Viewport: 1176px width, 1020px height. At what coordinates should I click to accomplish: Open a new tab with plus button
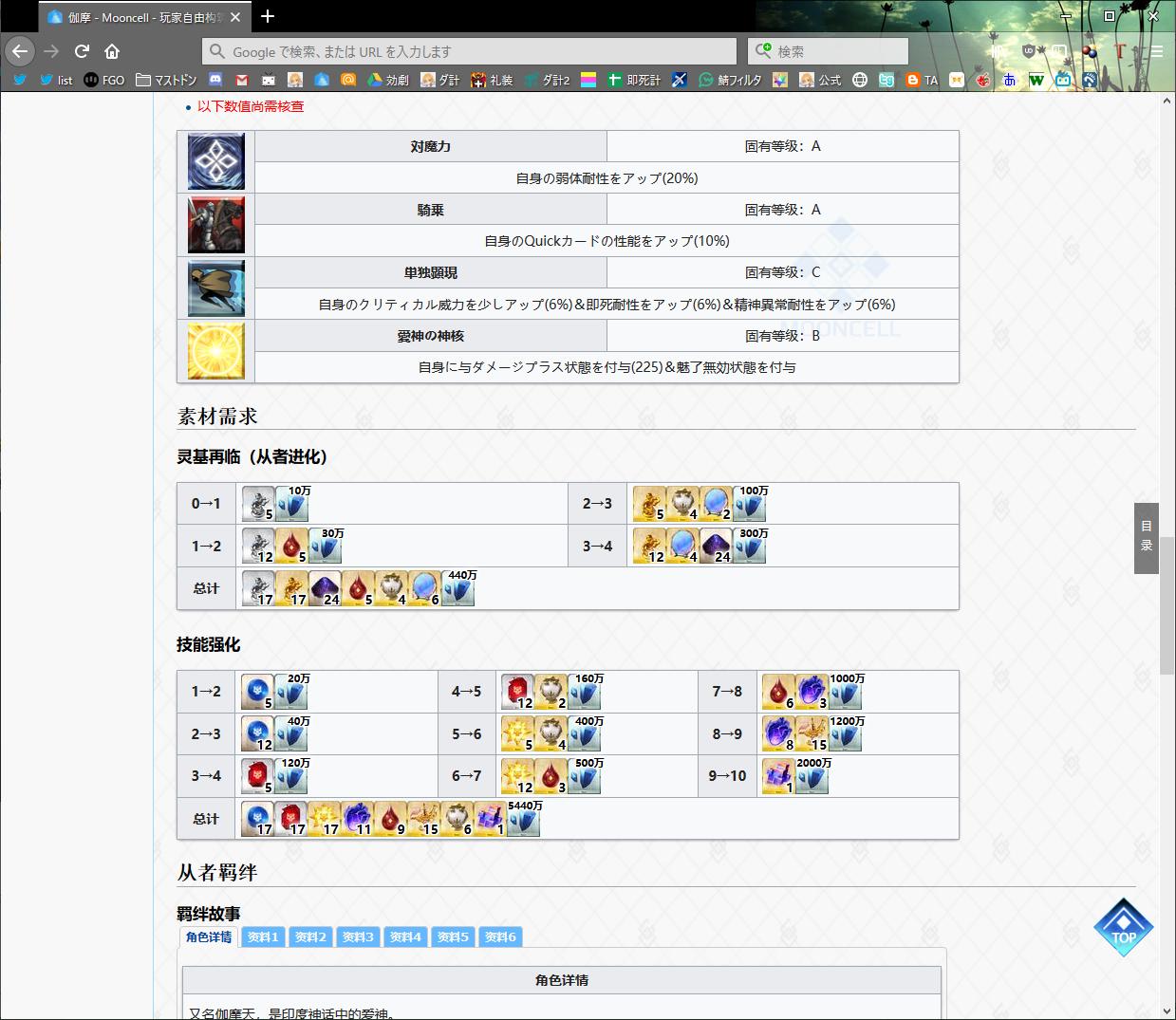point(268,16)
